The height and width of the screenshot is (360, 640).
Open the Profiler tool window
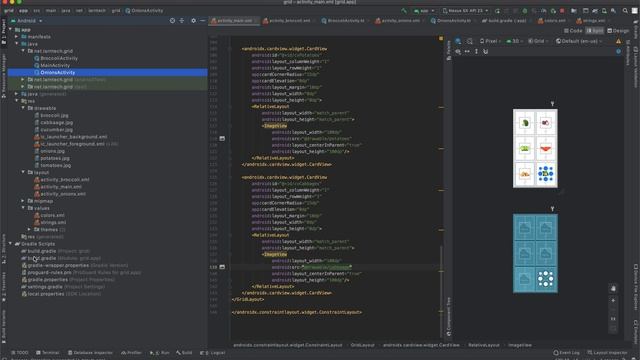(131, 353)
